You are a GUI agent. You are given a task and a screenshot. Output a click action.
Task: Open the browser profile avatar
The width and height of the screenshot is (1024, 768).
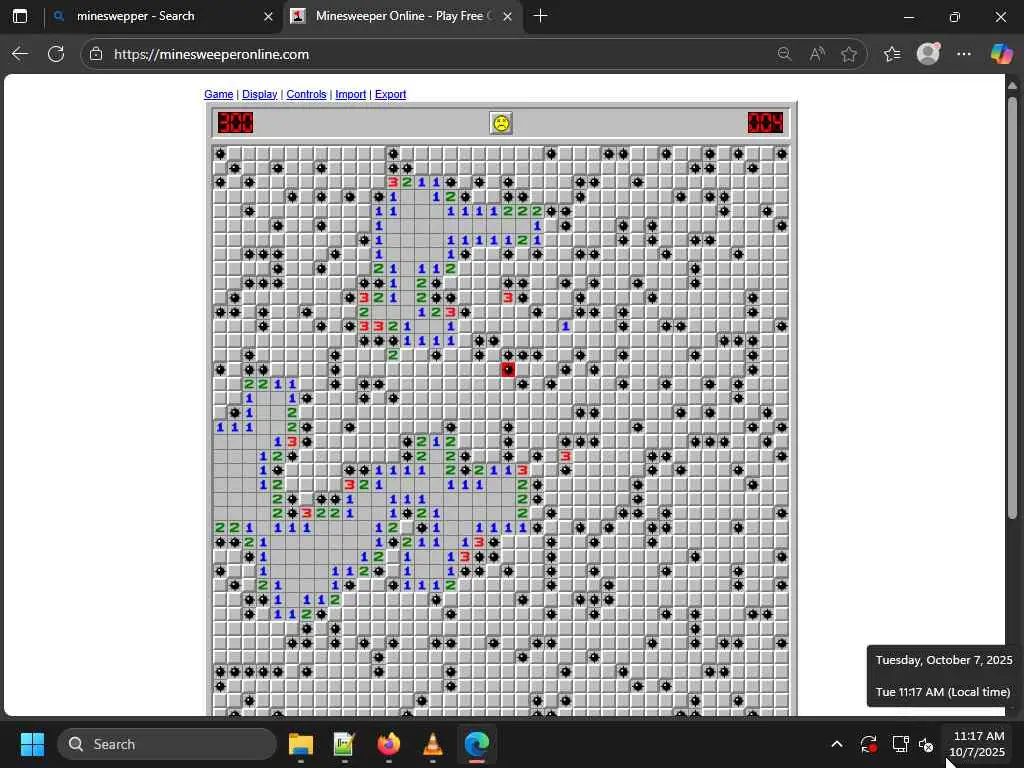928,54
